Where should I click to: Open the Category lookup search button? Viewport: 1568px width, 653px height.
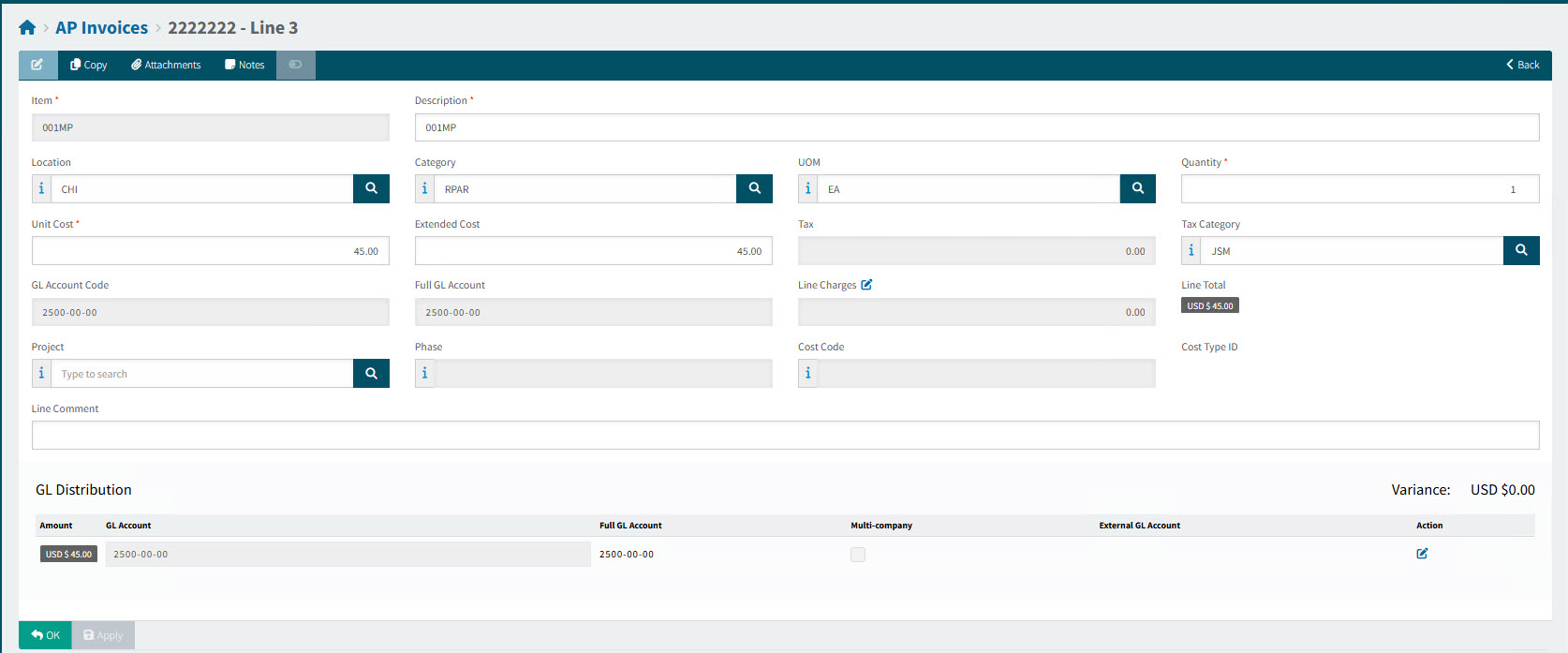pos(754,188)
